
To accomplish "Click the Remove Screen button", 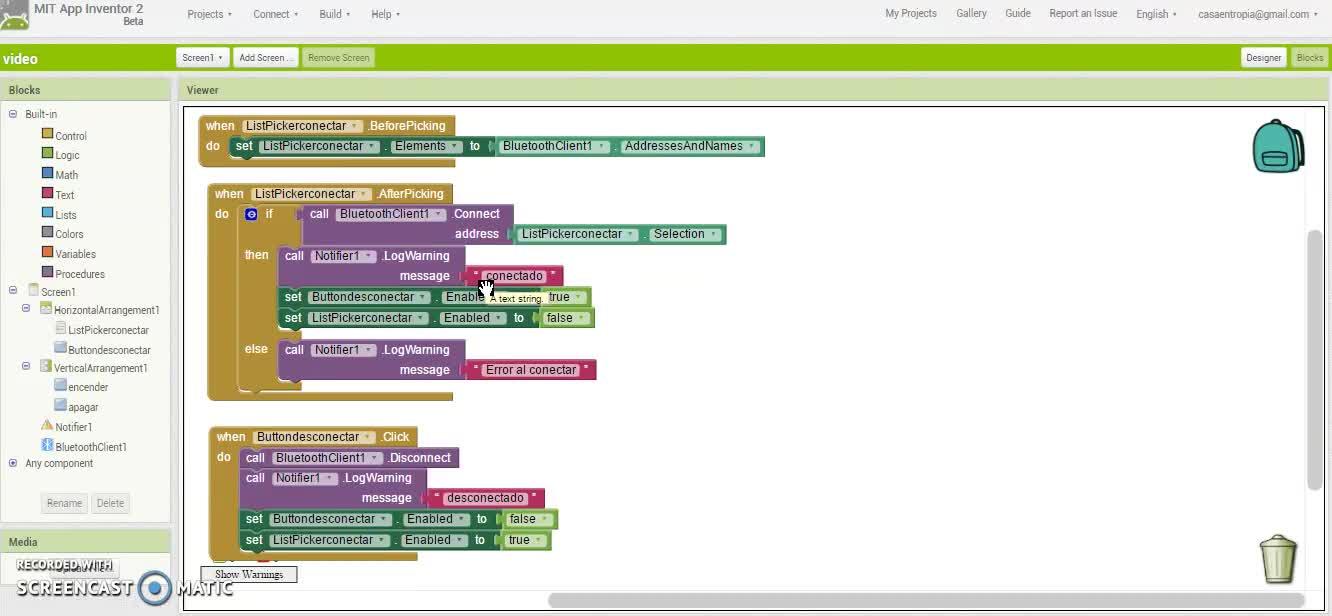I will (339, 58).
